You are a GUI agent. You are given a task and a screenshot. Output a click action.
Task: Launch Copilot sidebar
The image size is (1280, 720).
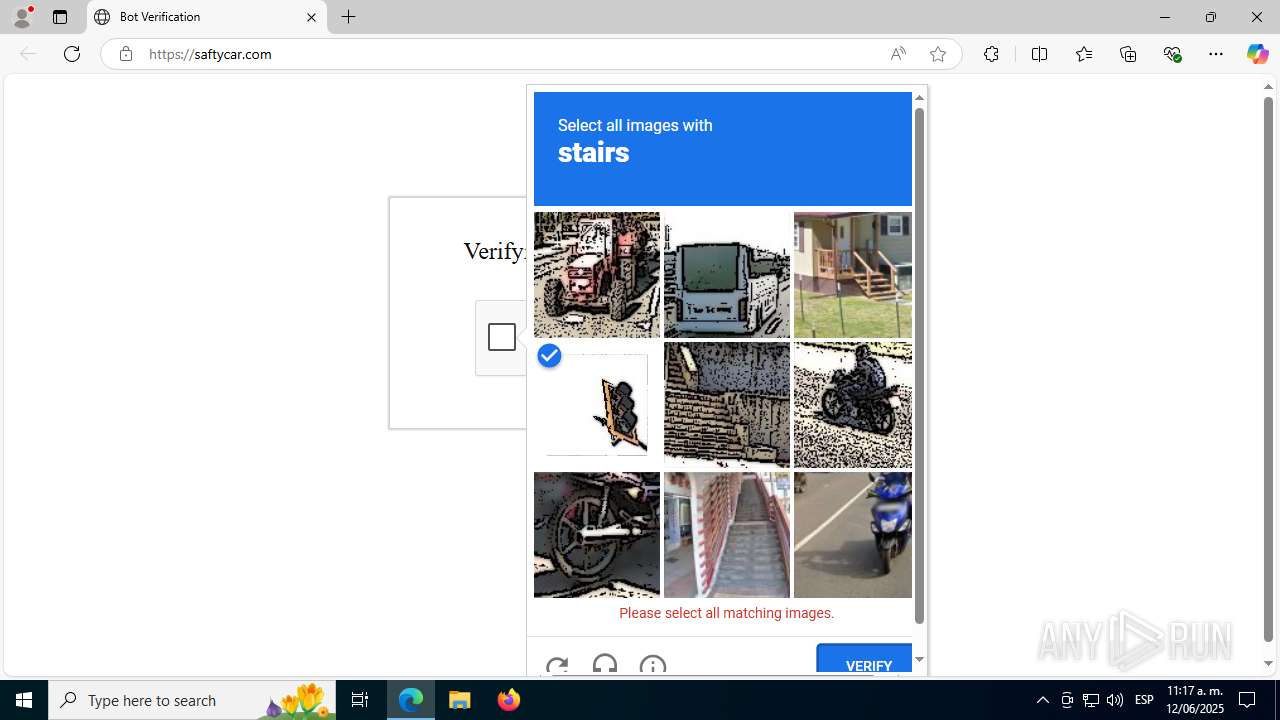point(1257,54)
